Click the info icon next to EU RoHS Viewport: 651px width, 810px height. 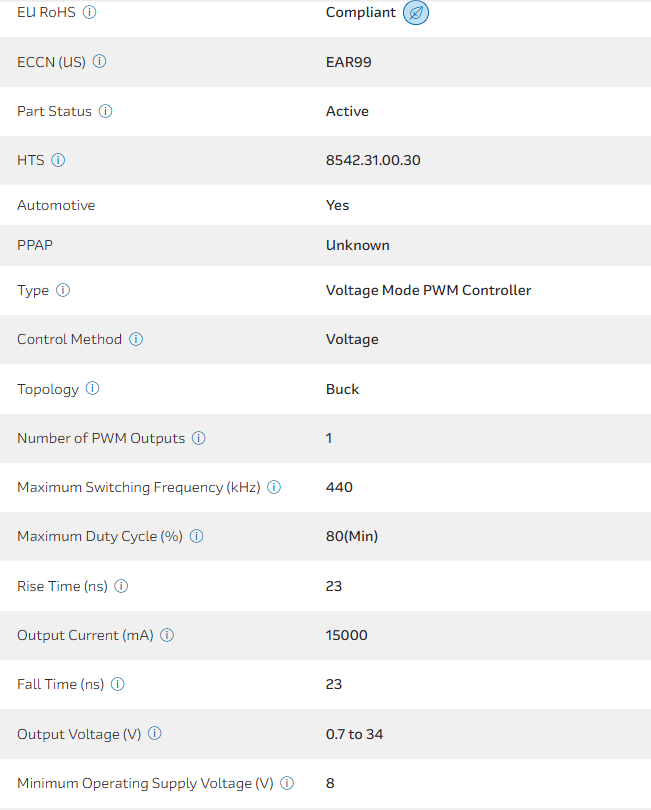(90, 13)
